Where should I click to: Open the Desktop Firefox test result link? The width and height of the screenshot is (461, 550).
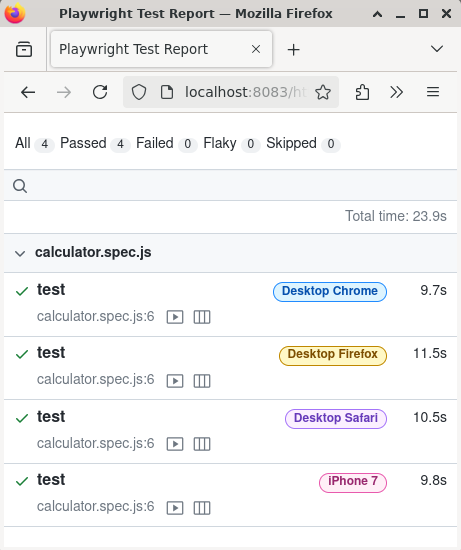(51, 353)
